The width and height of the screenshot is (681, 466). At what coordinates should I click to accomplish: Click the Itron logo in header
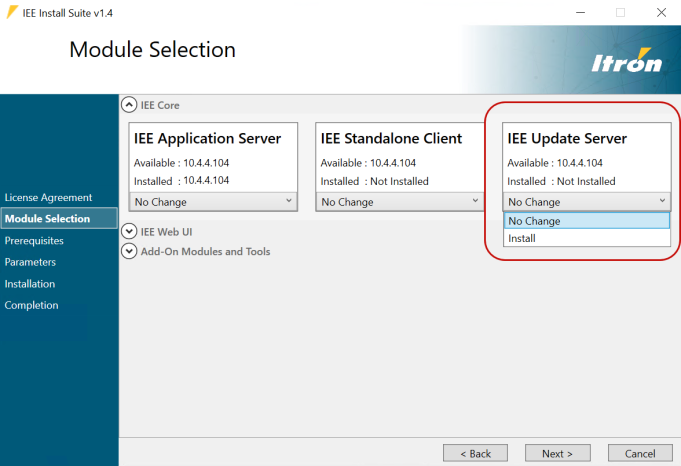click(x=627, y=60)
